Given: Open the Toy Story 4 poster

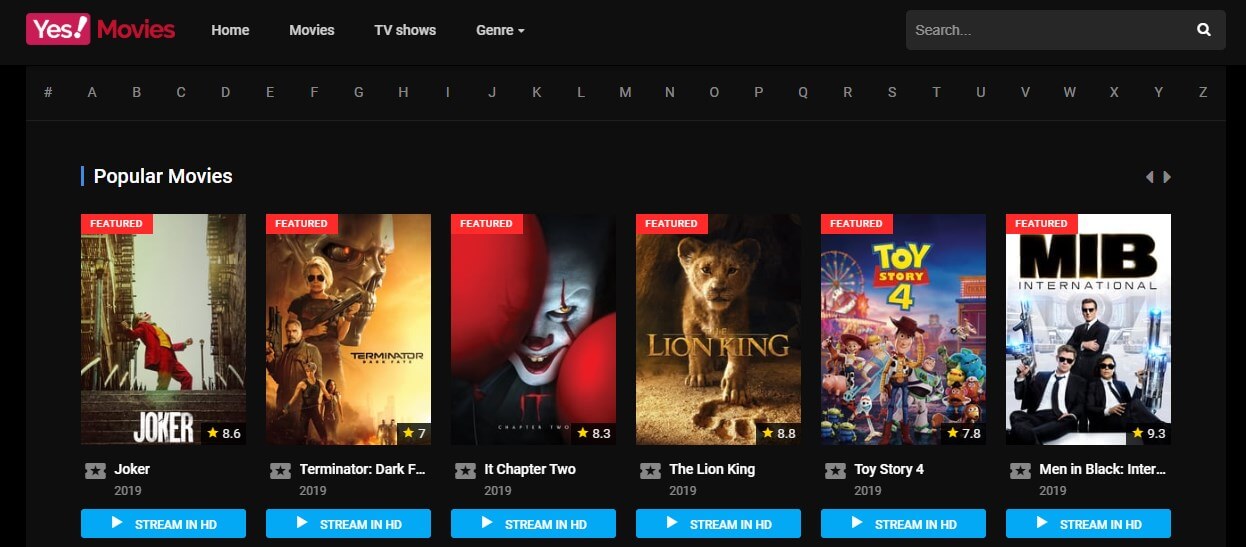Looking at the screenshot, I should point(903,329).
